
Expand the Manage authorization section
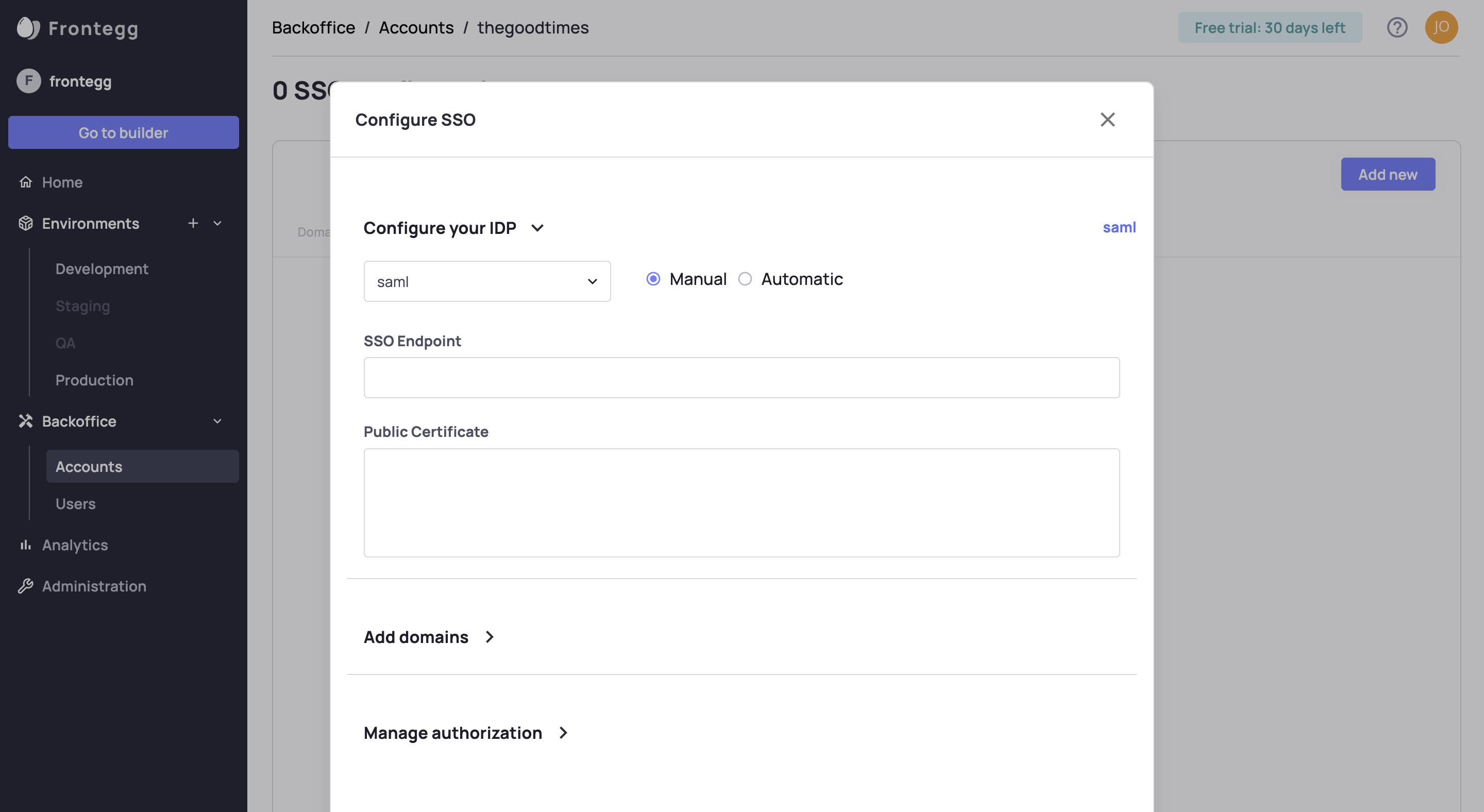[563, 733]
